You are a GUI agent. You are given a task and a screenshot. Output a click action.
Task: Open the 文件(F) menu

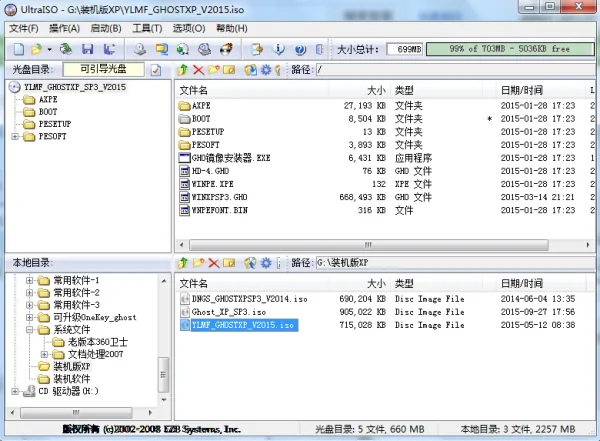pyautogui.click(x=24, y=29)
